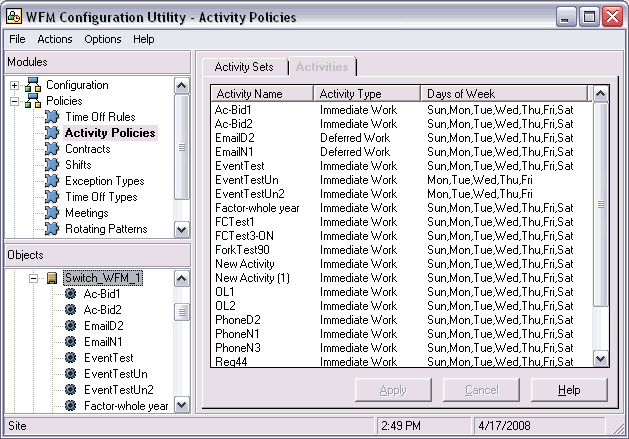629x439 pixels.
Task: Expand the Configuration tree node
Action: coord(15,85)
